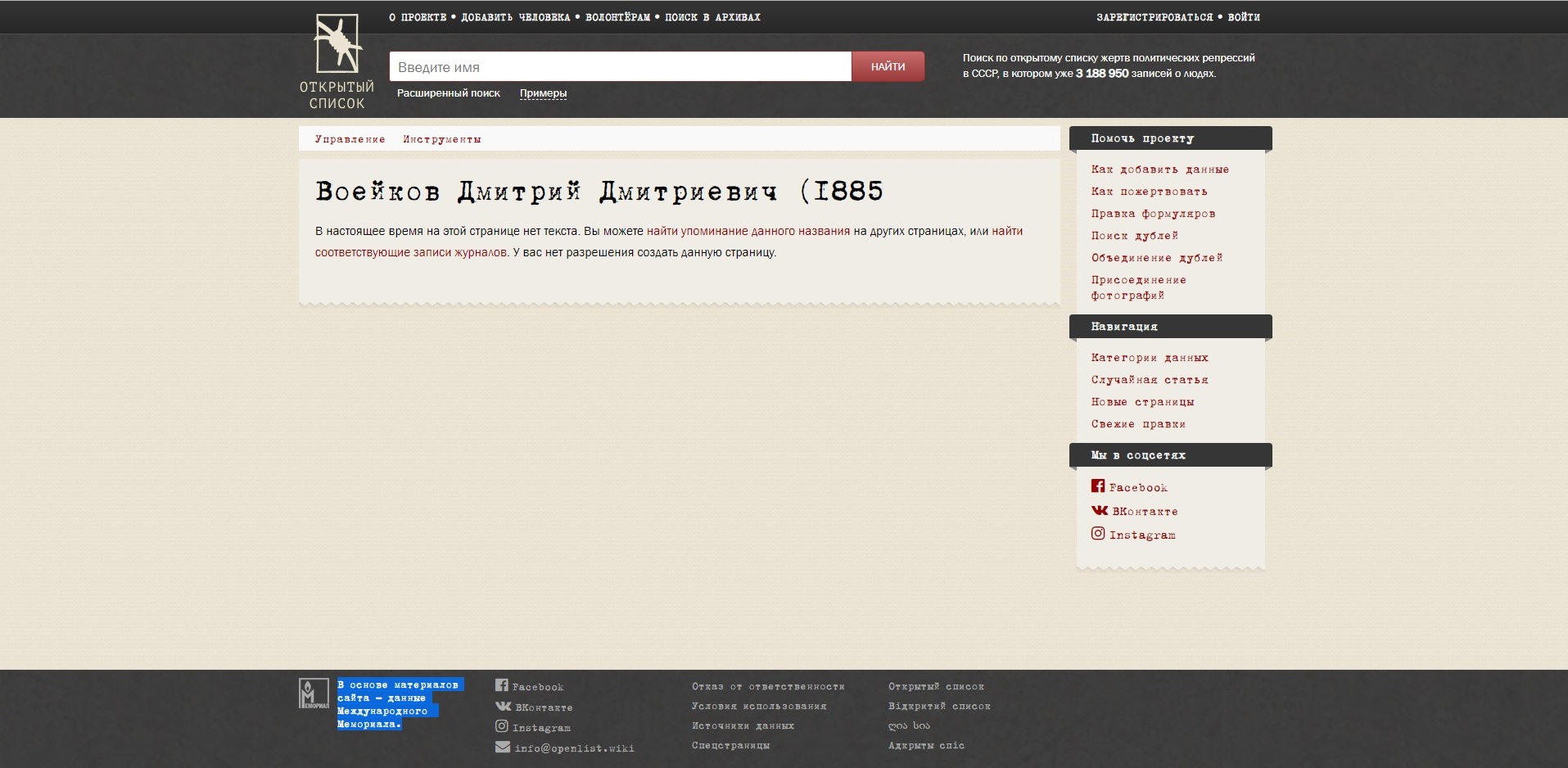Select Как пожертвовать in sidebar
This screenshot has width=1568, height=768.
tap(1149, 192)
